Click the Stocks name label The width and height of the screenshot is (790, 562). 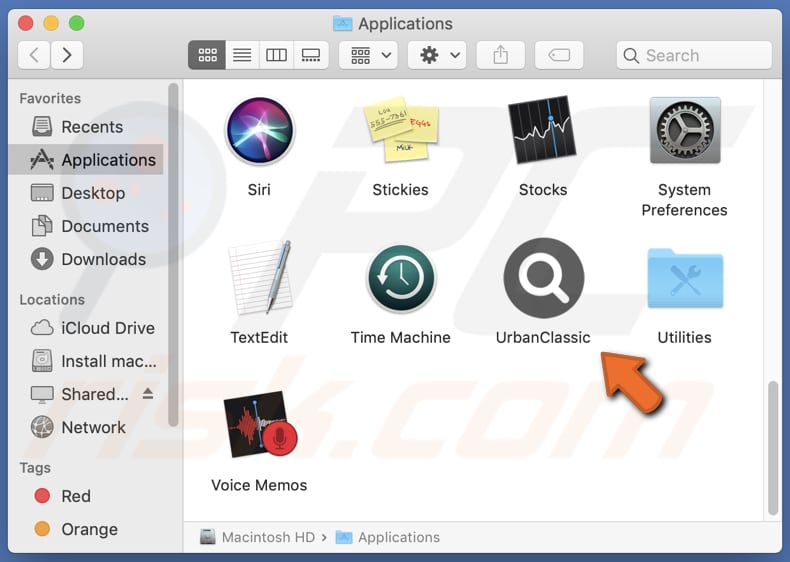[x=543, y=190]
